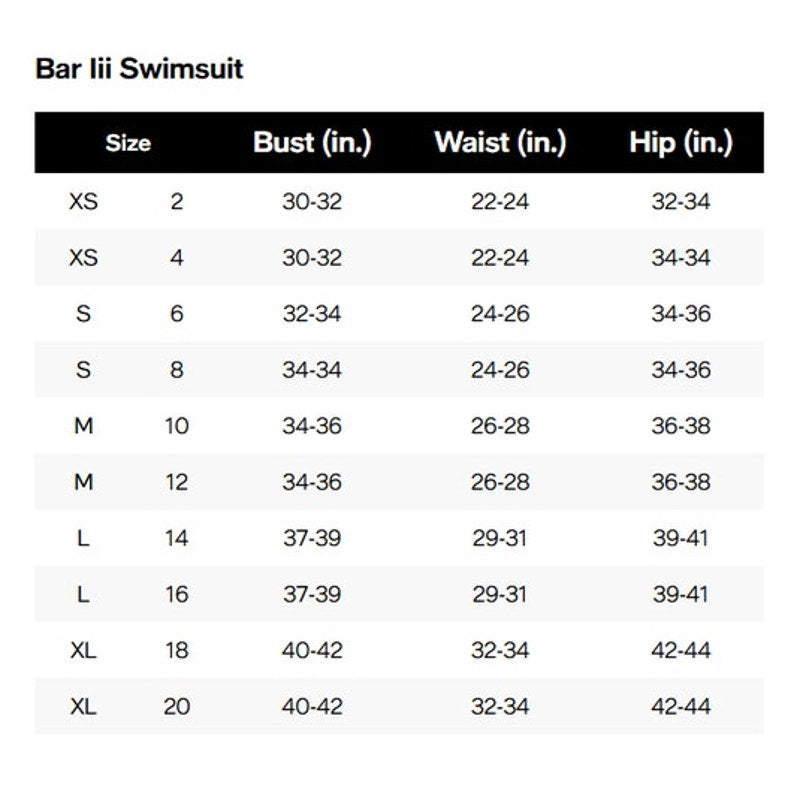Select the numeric size 20 cell
800x800 pixels.
(x=177, y=706)
